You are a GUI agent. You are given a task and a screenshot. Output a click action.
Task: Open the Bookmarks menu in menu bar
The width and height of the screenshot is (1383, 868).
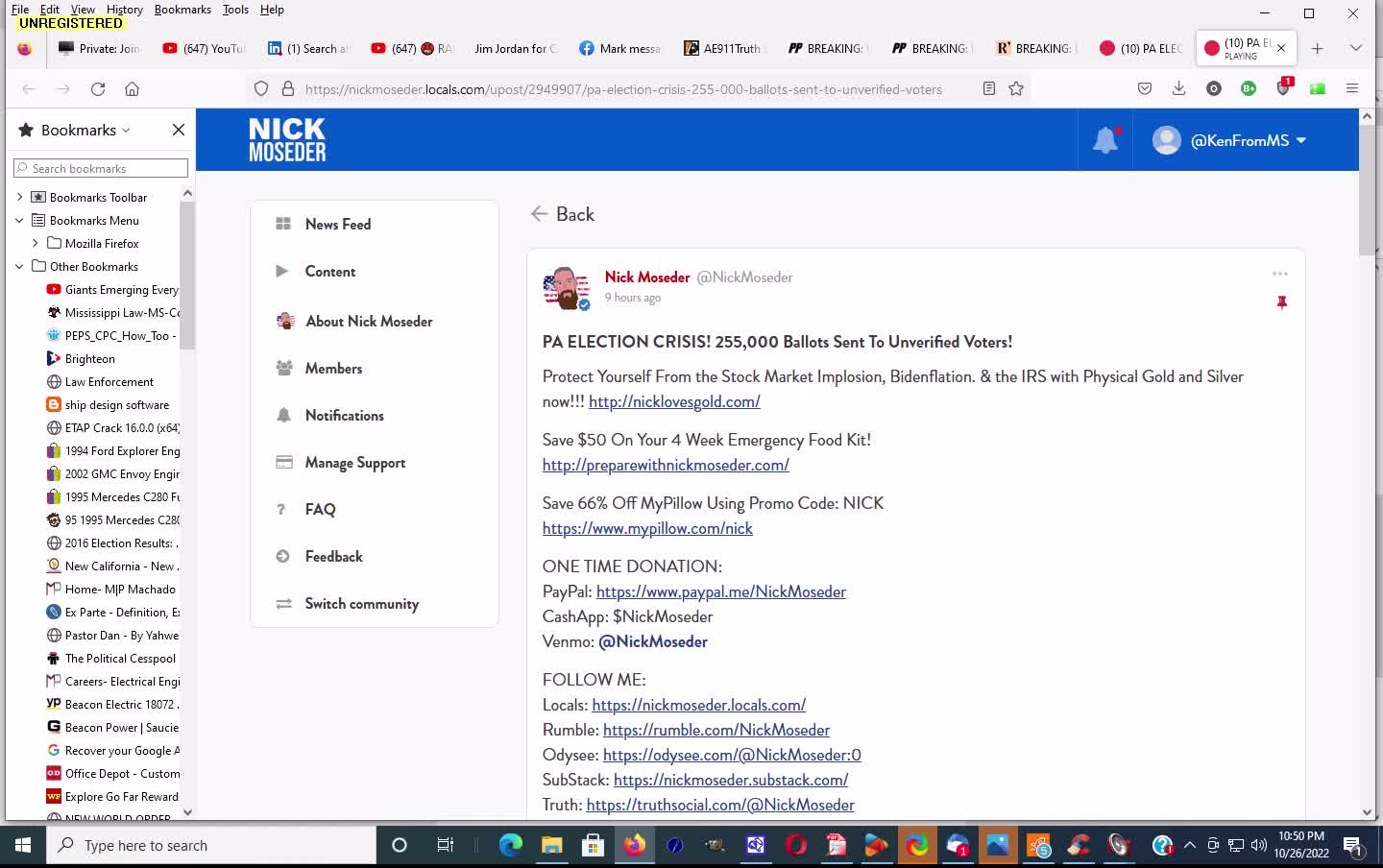pos(182,10)
